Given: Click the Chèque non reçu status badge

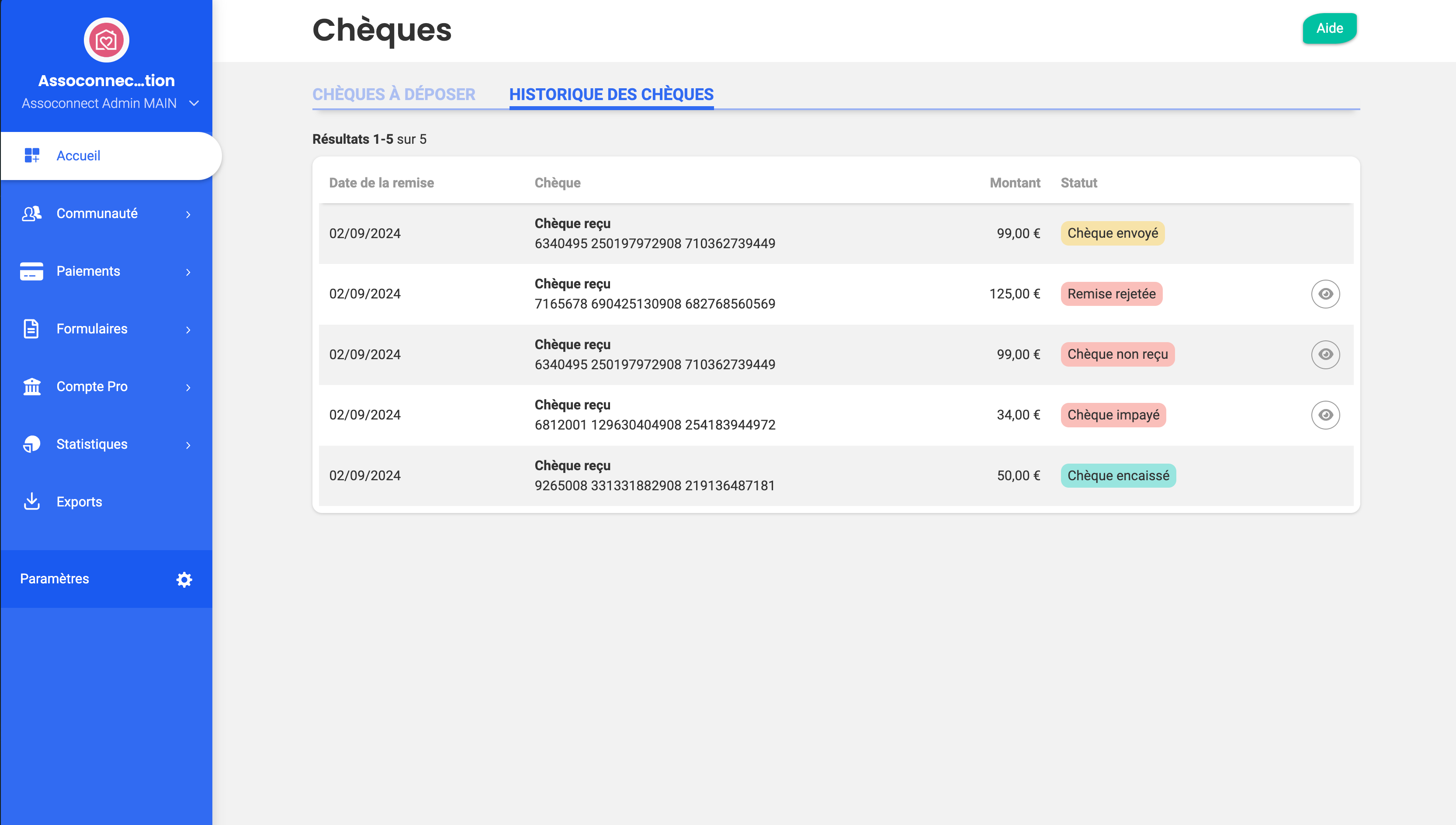Looking at the screenshot, I should pos(1117,354).
